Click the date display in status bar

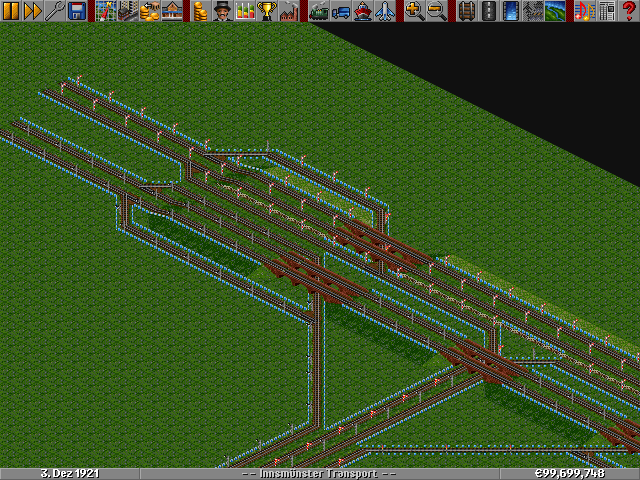70,473
